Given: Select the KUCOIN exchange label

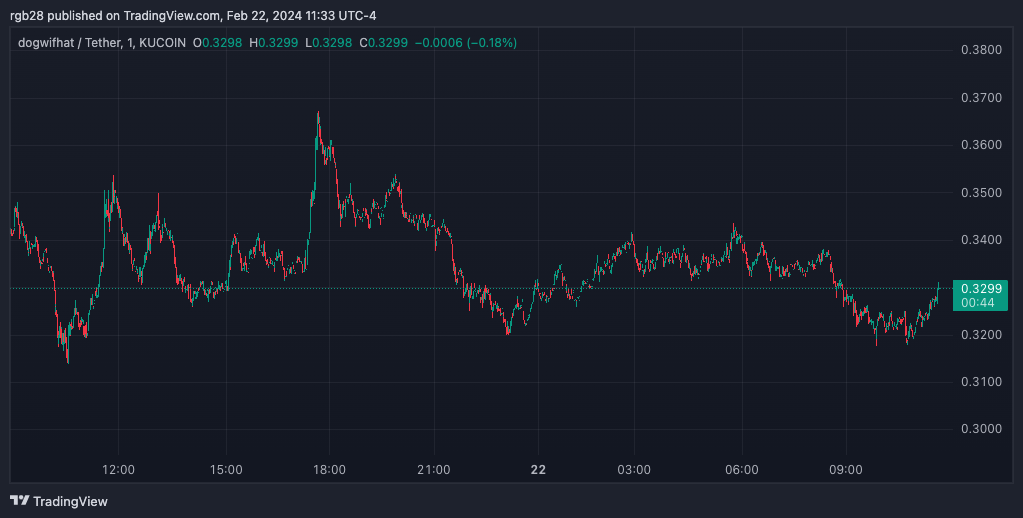Looking at the screenshot, I should pos(160,43).
